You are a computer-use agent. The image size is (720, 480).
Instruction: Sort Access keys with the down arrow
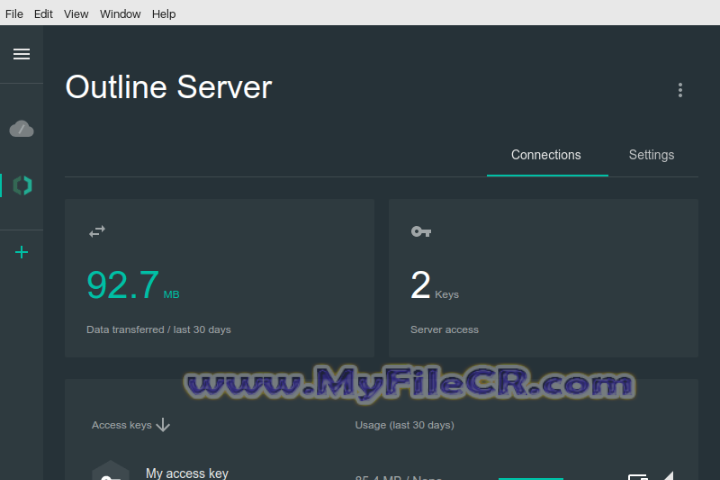[163, 425]
